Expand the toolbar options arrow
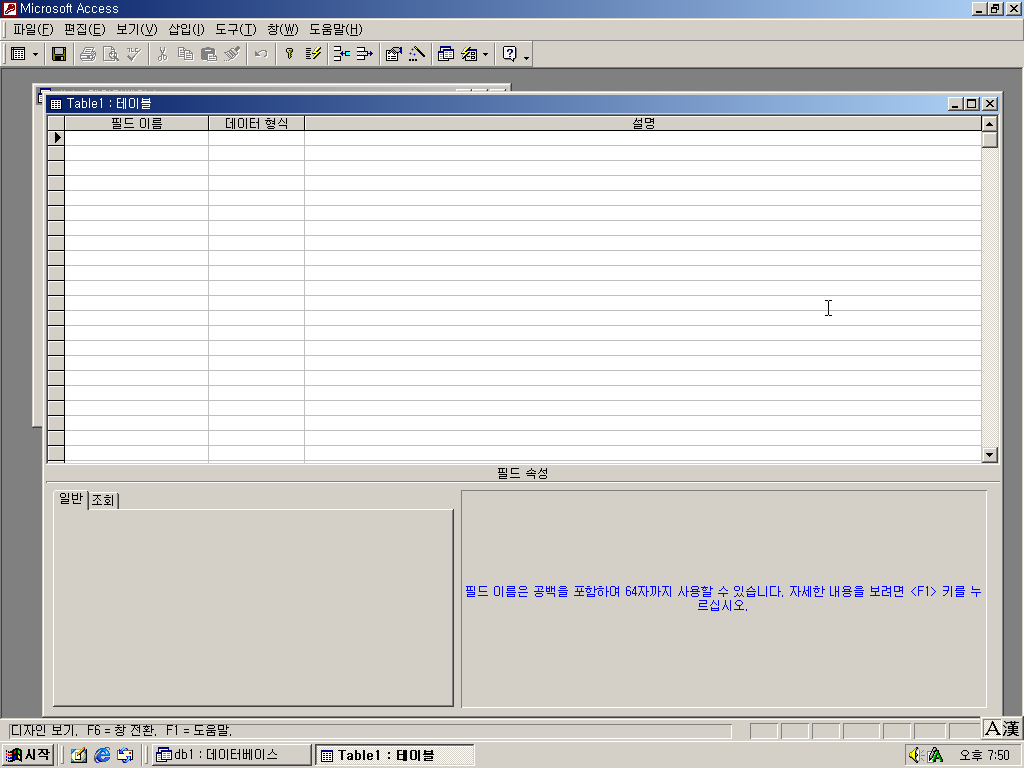Image resolution: width=1024 pixels, height=768 pixels. pyautogui.click(x=526, y=56)
